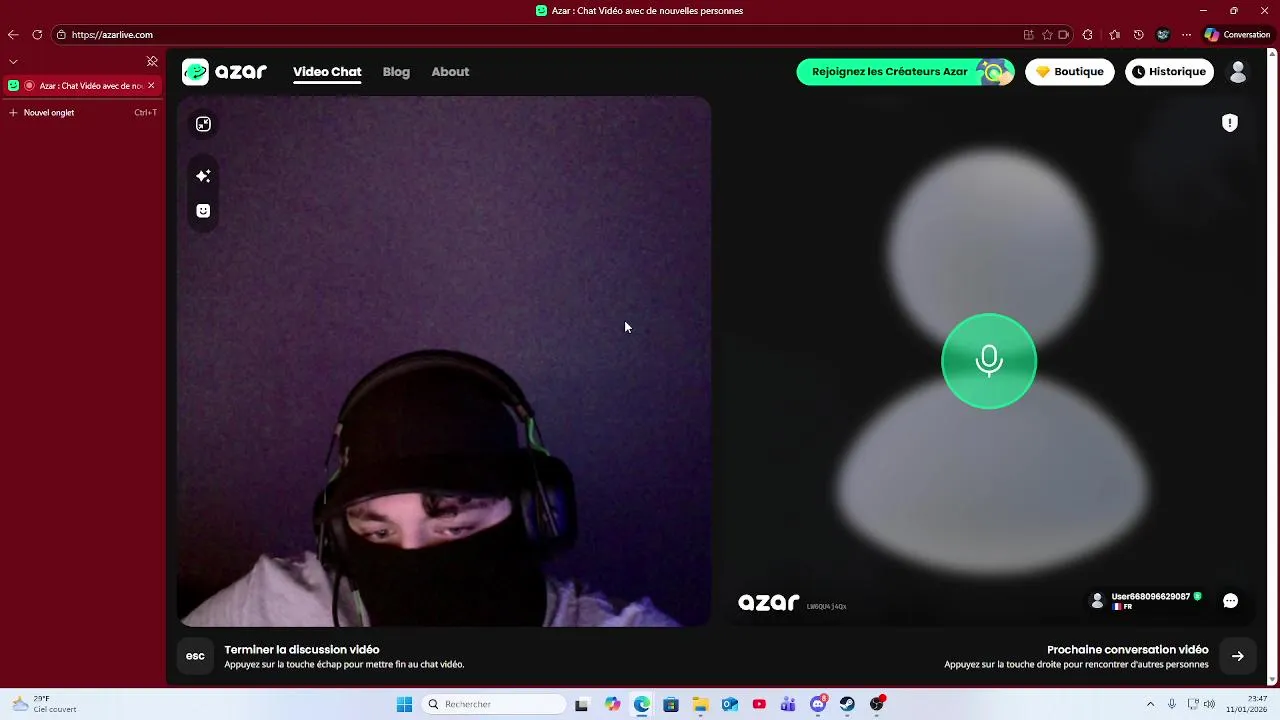The width and height of the screenshot is (1280, 720).
Task: Open the user profile avatar icon
Action: coord(1238,72)
